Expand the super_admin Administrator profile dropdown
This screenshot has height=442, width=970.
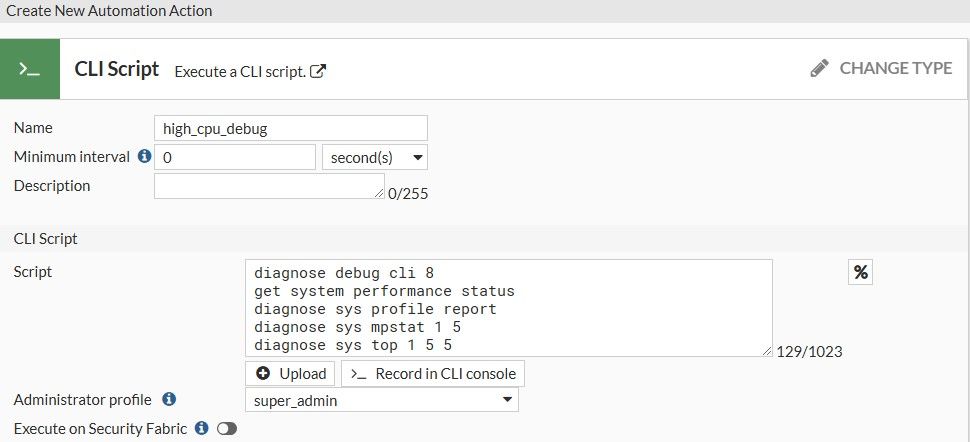click(x=381, y=400)
